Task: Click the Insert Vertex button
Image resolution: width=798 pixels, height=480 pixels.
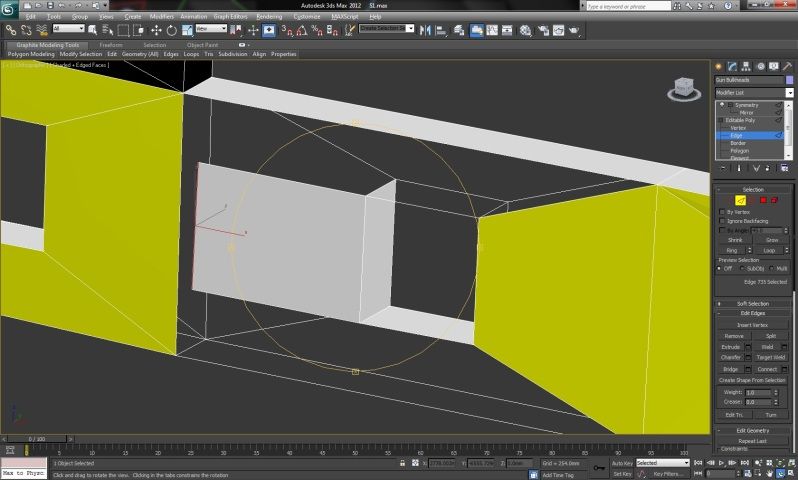Action: click(x=752, y=325)
